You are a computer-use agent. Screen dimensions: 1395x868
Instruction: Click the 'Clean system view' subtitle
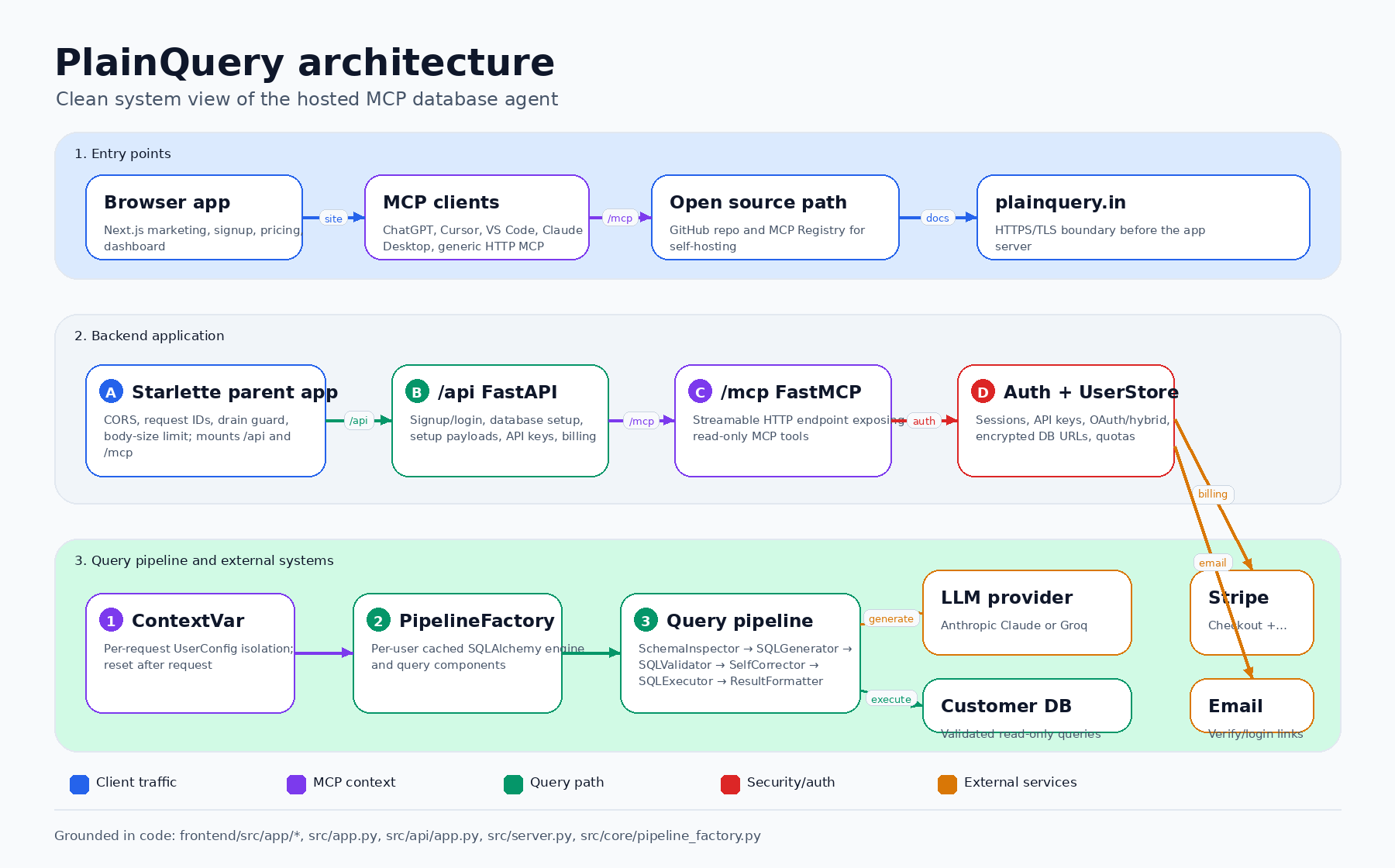coord(307,99)
